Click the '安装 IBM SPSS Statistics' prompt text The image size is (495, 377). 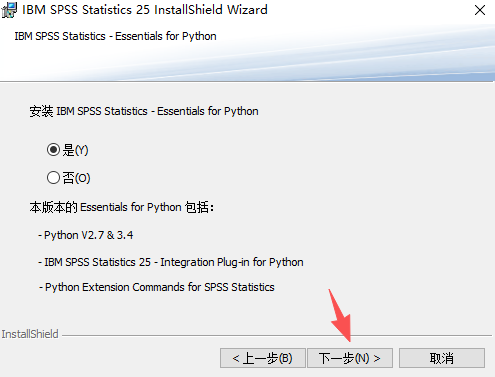[144, 111]
